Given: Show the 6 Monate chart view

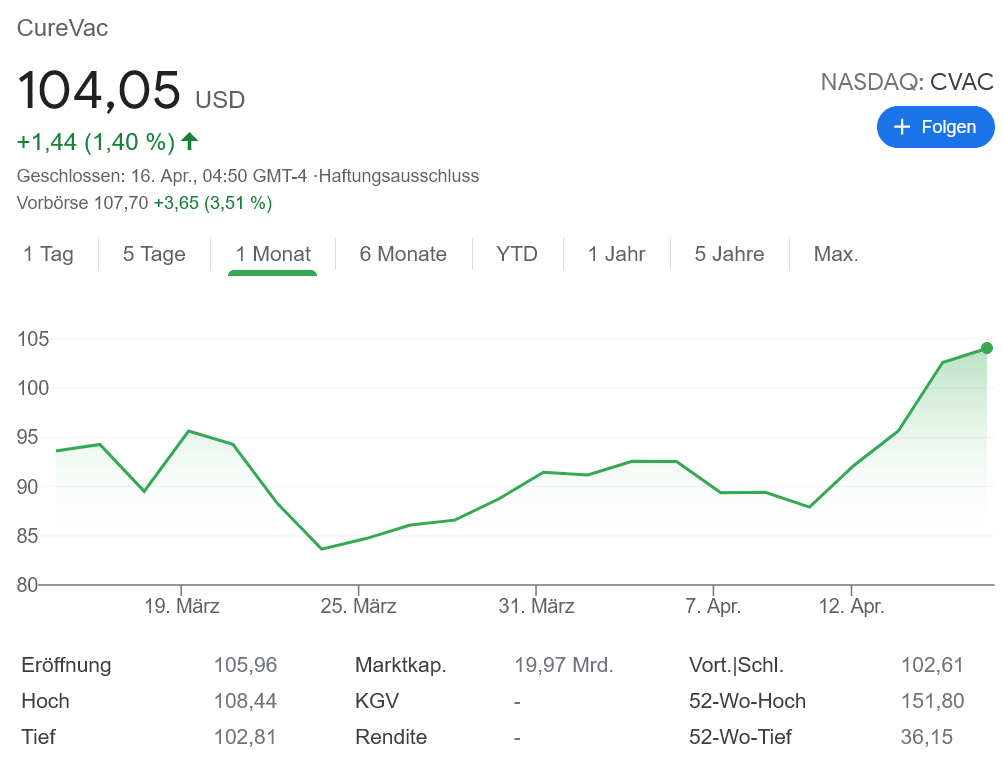Looking at the screenshot, I should pos(403,254).
